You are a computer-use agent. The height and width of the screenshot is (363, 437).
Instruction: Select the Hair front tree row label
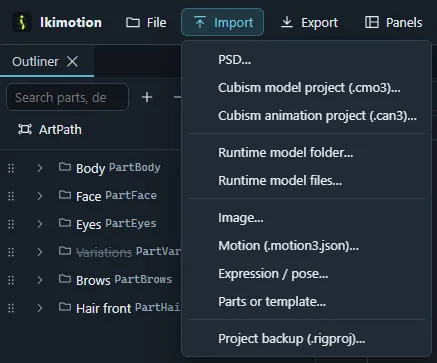(104, 309)
